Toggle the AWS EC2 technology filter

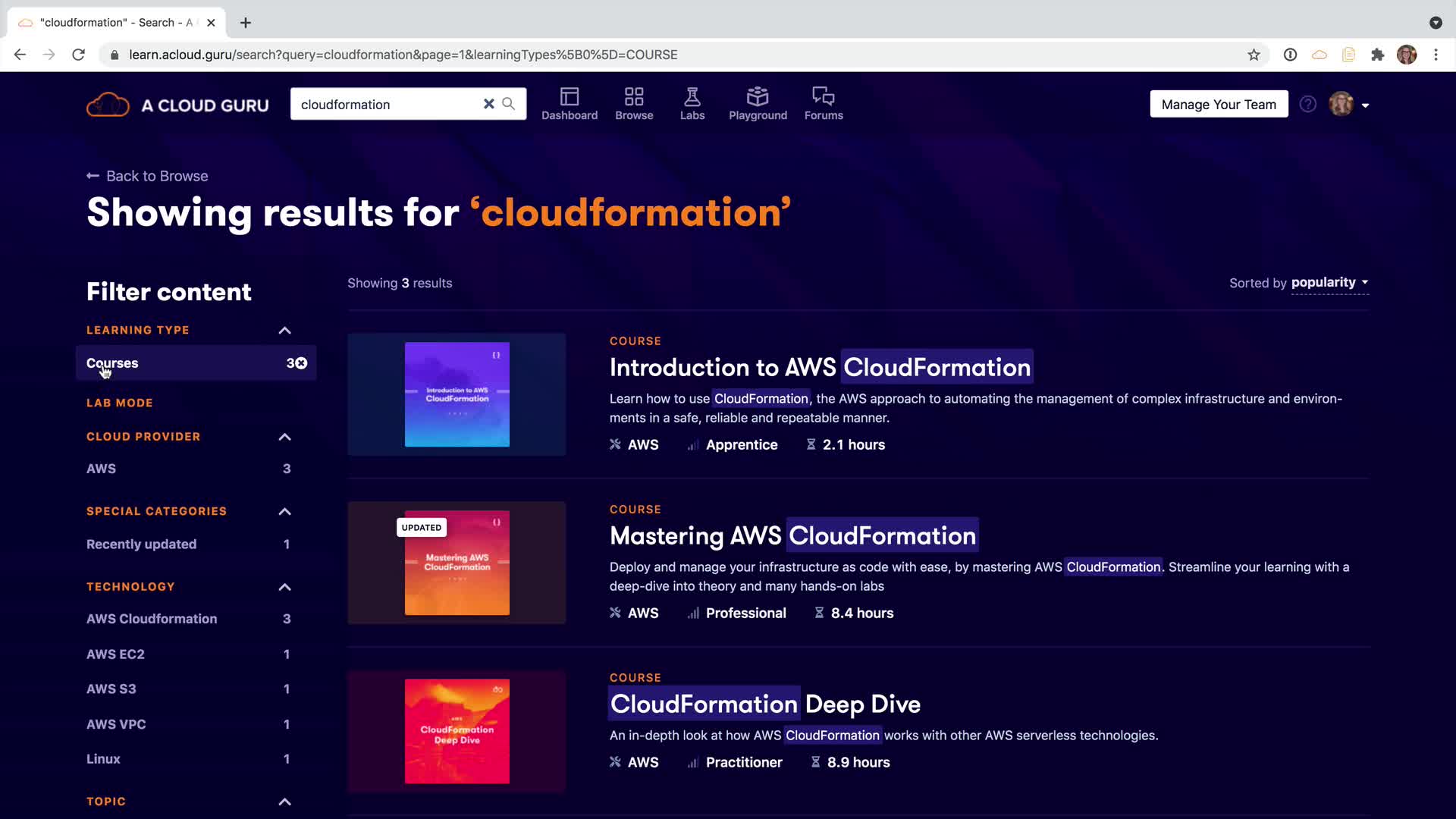[x=115, y=654]
